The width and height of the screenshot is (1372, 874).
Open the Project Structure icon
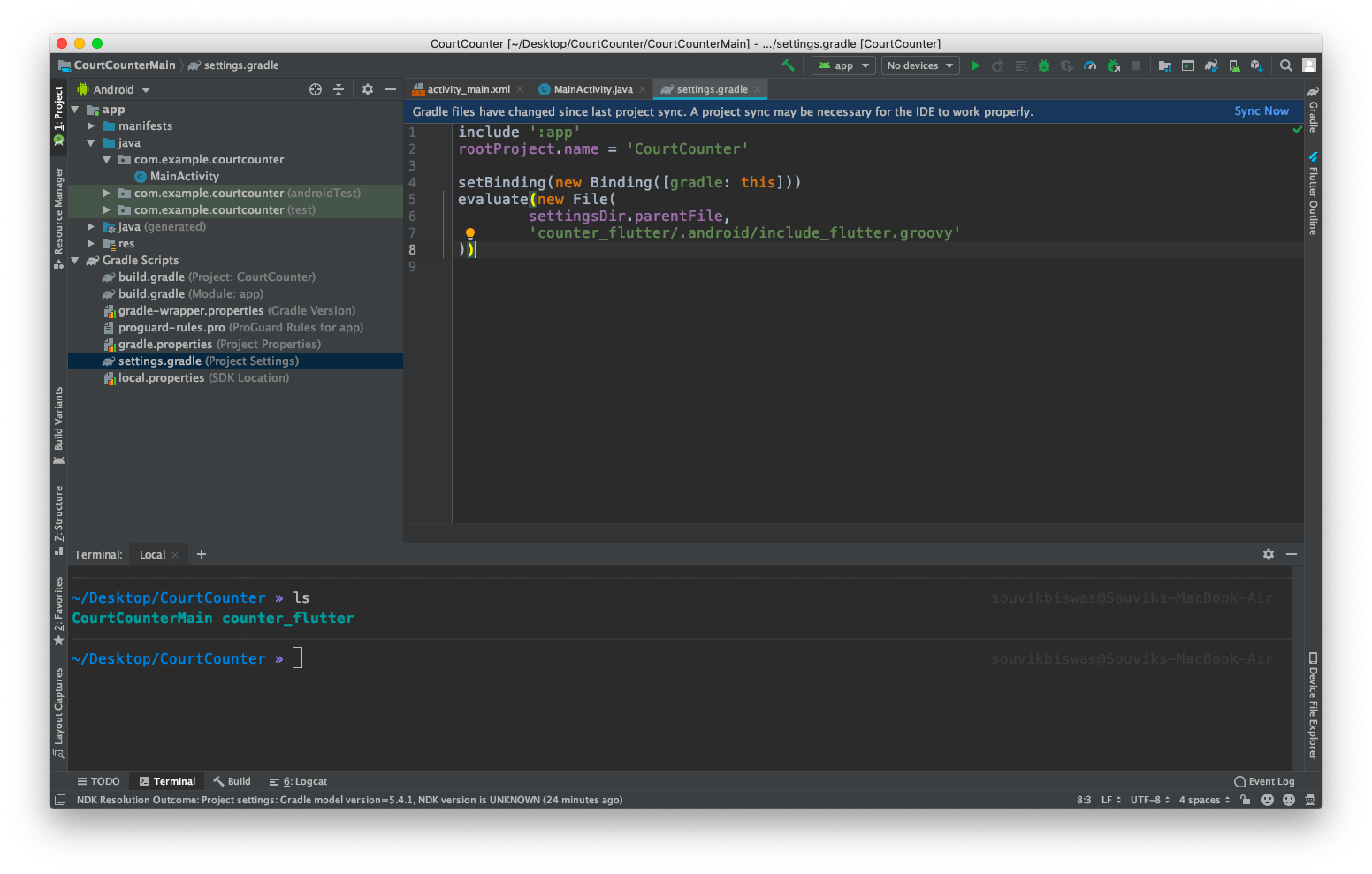click(1165, 65)
